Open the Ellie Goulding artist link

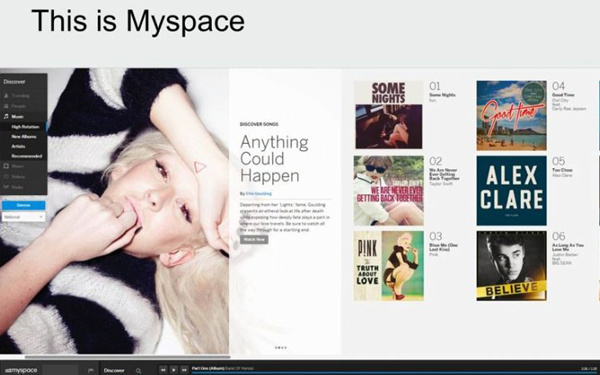[x=259, y=194]
